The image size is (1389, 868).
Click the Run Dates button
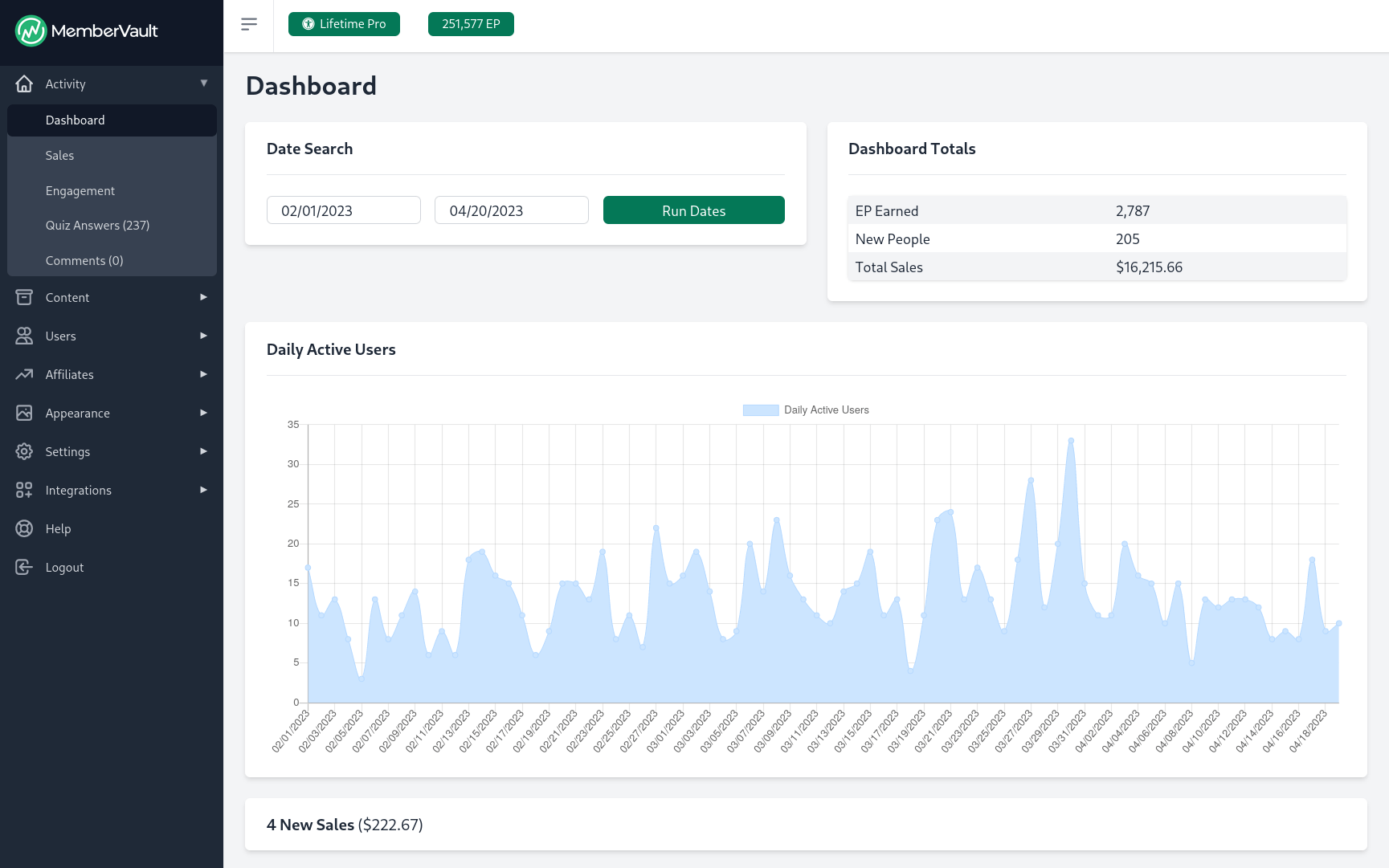click(x=694, y=210)
